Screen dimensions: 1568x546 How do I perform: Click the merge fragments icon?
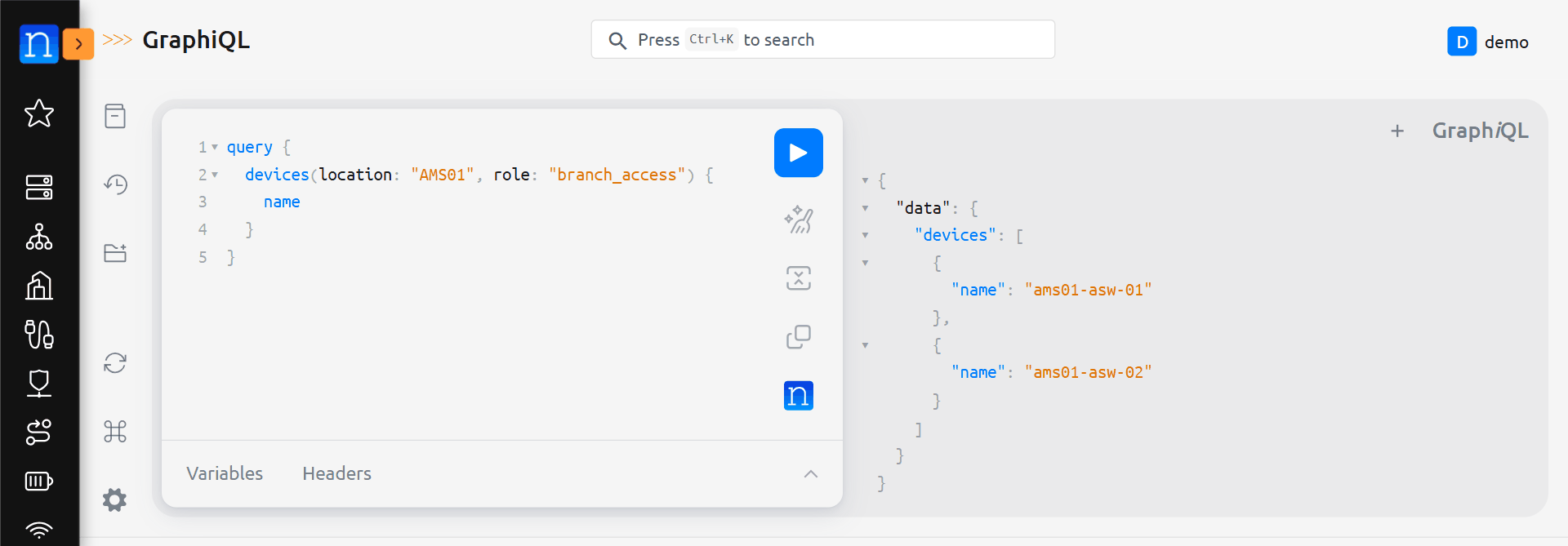(798, 278)
